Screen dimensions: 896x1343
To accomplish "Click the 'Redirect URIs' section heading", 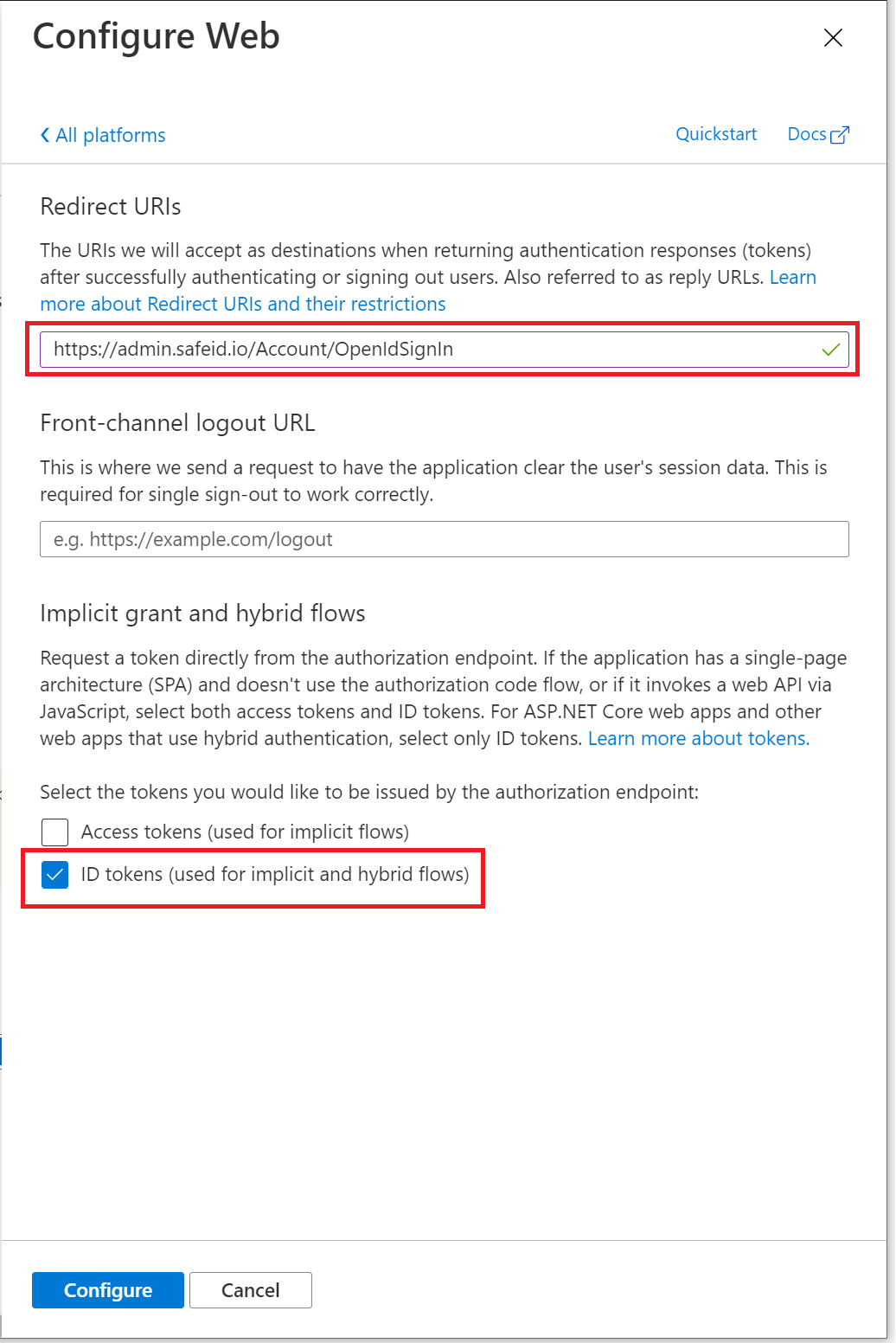I will coord(111,206).
